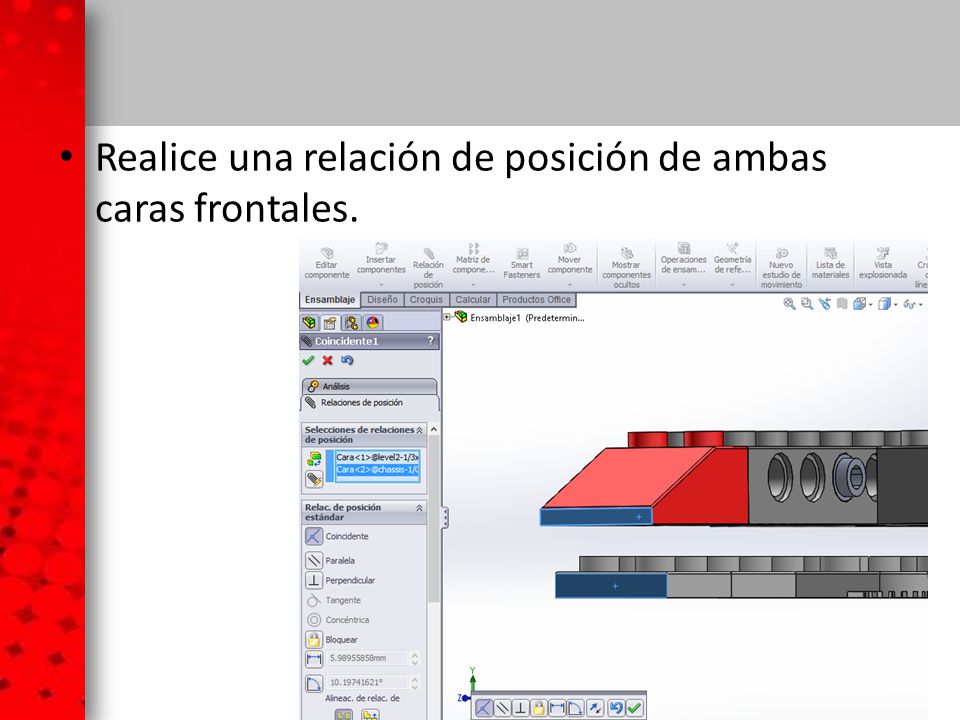
Task: Select Perpendicular icon in popup mate toolbar
Action: 520,708
